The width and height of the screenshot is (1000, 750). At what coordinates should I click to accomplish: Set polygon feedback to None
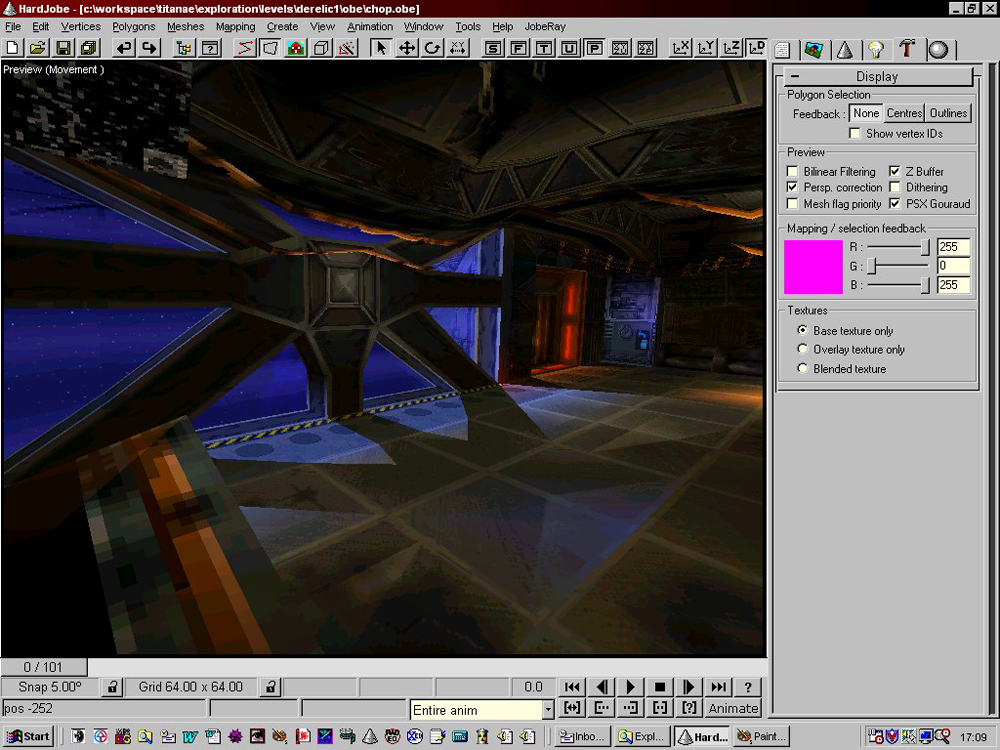(866, 113)
